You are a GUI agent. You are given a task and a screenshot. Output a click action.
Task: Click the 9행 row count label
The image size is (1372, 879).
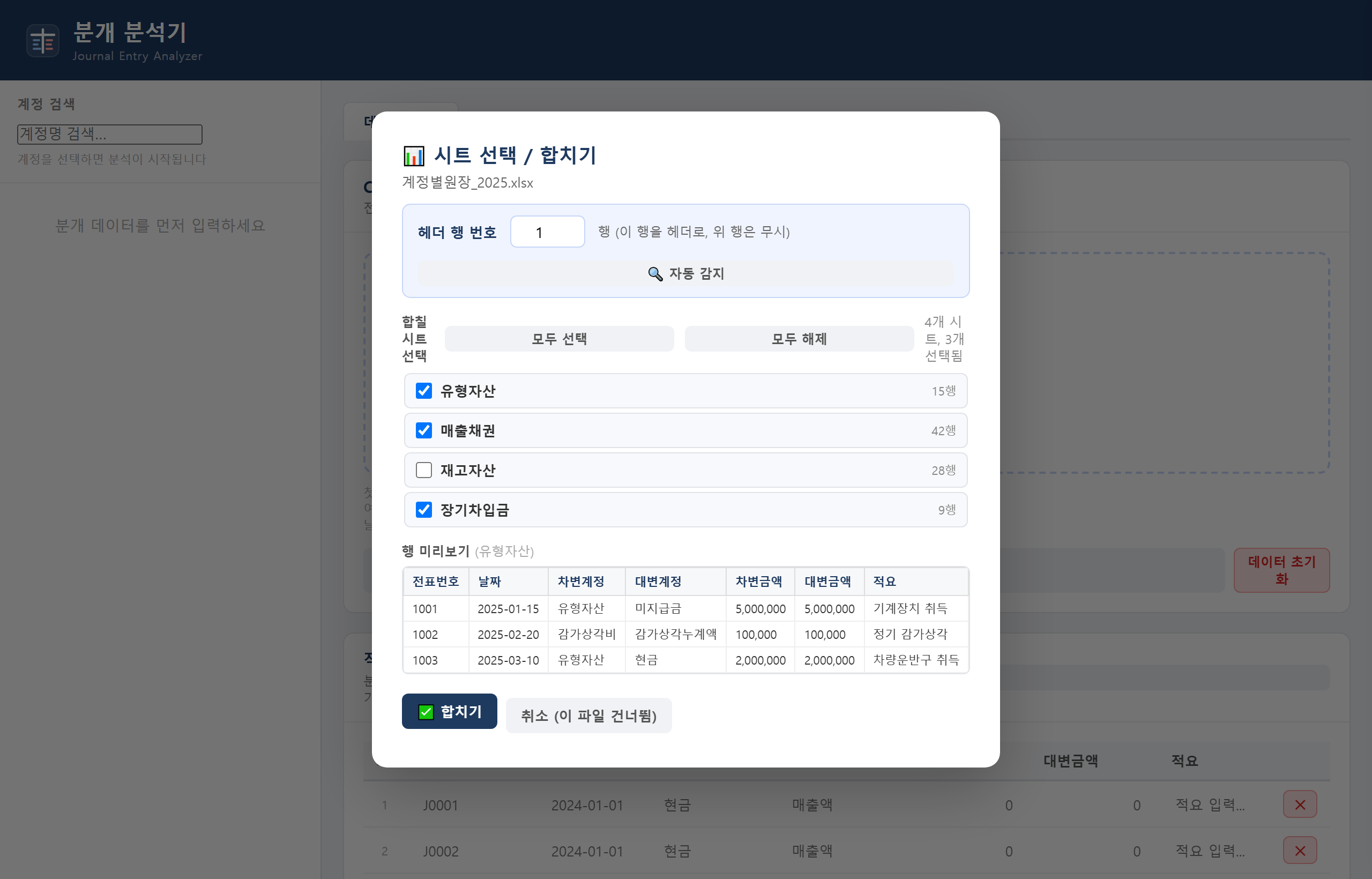click(947, 510)
